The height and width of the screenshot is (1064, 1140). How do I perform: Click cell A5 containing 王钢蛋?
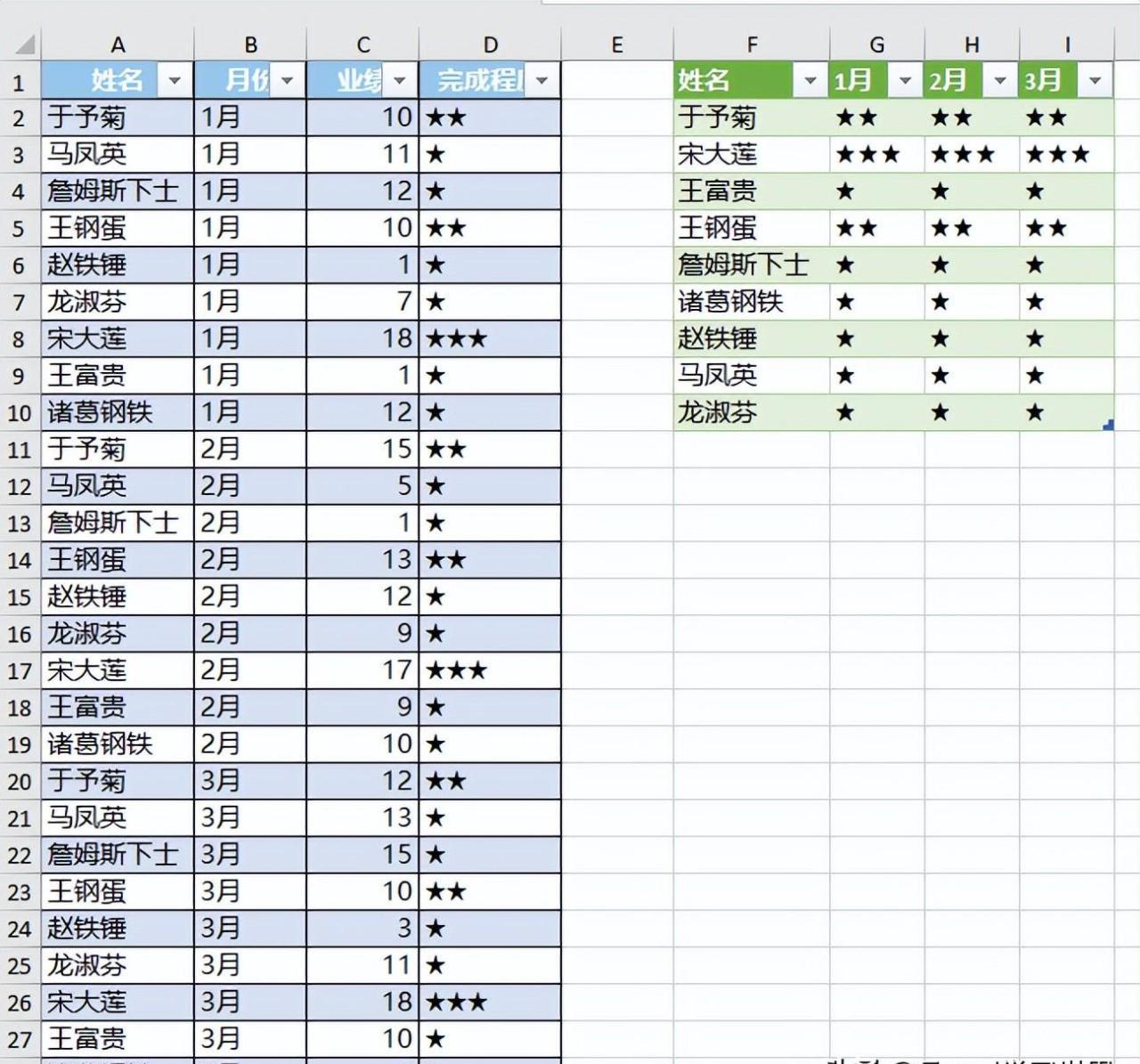point(118,228)
